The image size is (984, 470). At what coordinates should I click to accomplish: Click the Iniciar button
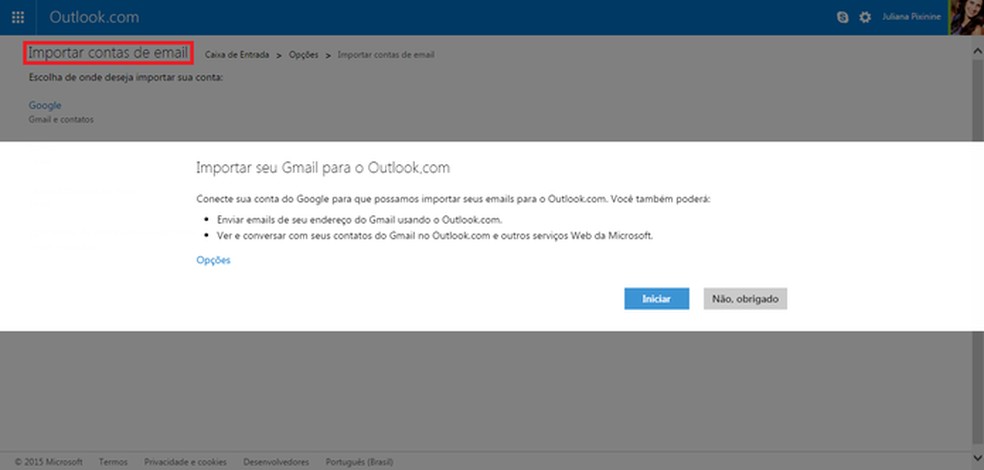(656, 299)
